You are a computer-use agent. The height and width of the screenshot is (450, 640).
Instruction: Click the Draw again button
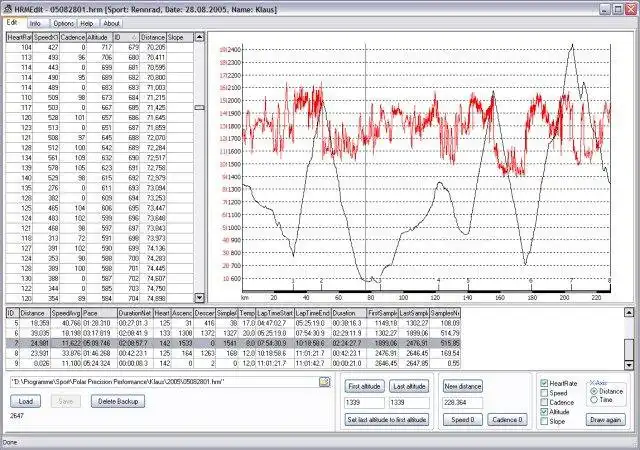(x=606, y=419)
